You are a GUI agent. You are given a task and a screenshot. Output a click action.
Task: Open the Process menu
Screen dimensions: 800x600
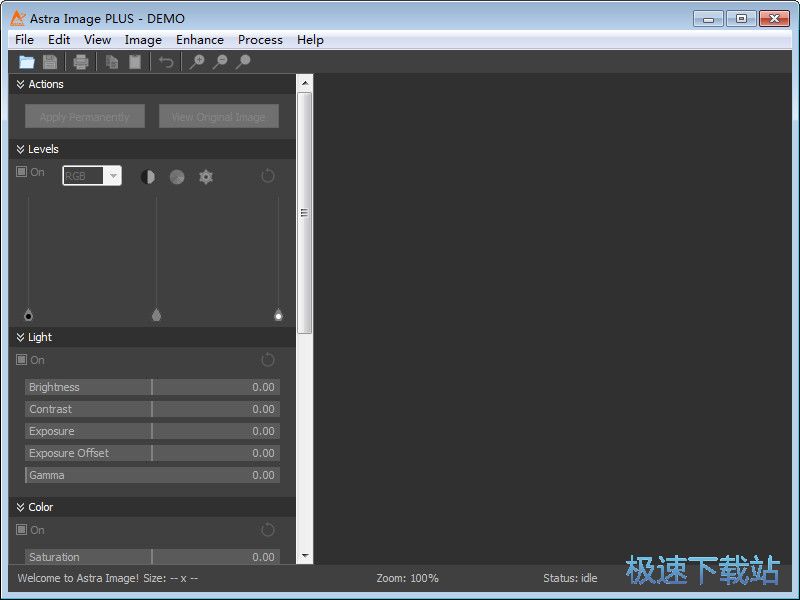coord(260,40)
